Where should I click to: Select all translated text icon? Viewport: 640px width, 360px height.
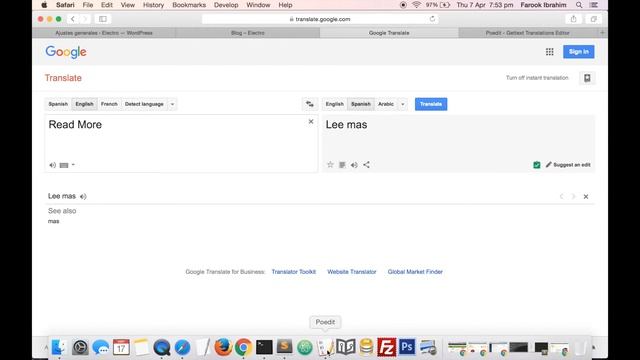[342, 165]
